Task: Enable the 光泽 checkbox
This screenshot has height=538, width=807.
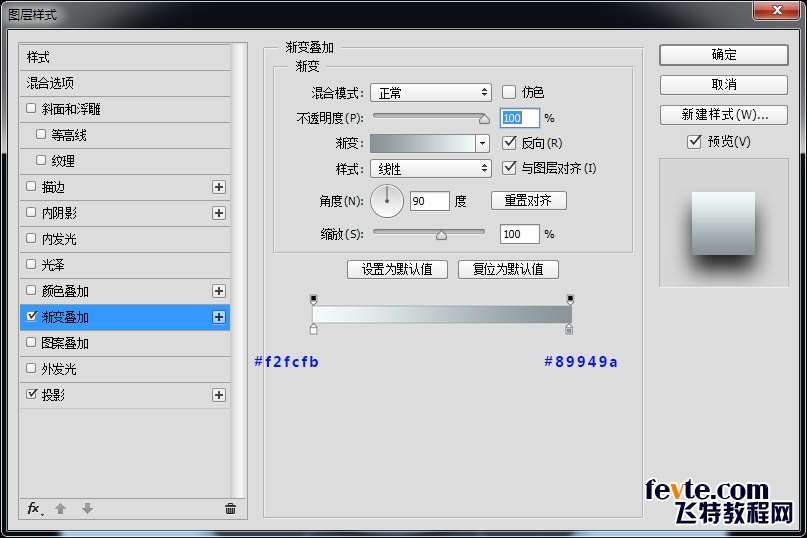Action: coord(31,264)
